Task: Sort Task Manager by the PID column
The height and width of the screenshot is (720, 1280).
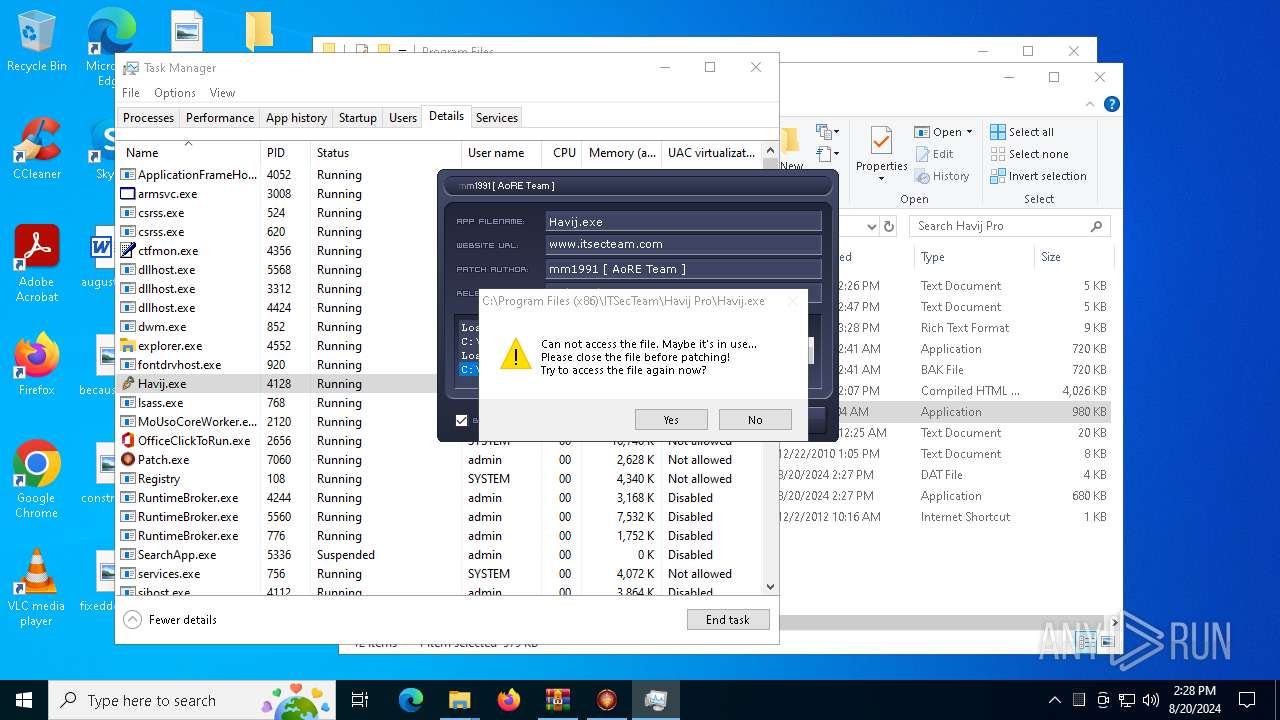Action: [x=286, y=153]
